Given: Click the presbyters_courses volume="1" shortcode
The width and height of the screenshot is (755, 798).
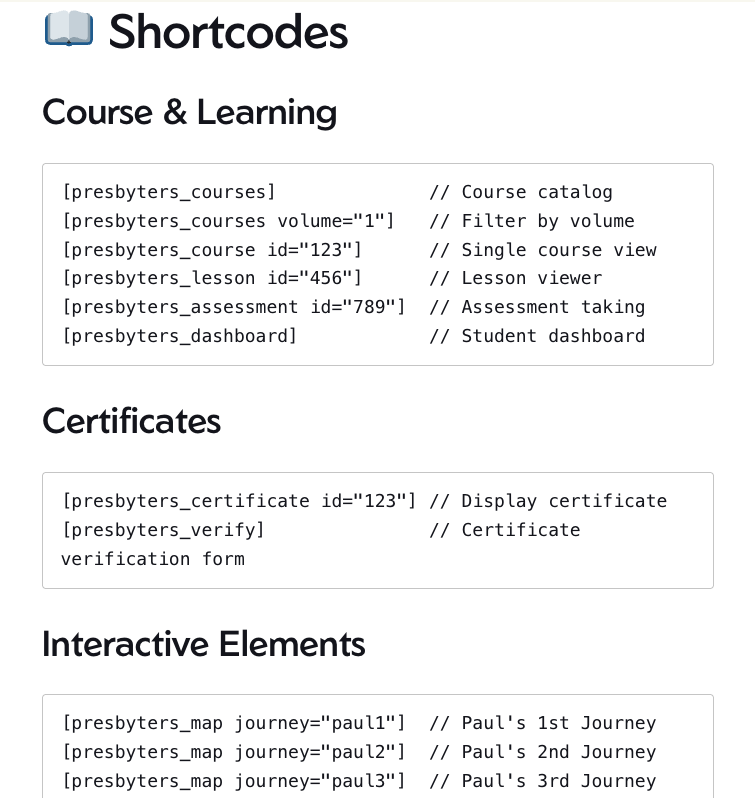Looking at the screenshot, I should click(x=228, y=221).
